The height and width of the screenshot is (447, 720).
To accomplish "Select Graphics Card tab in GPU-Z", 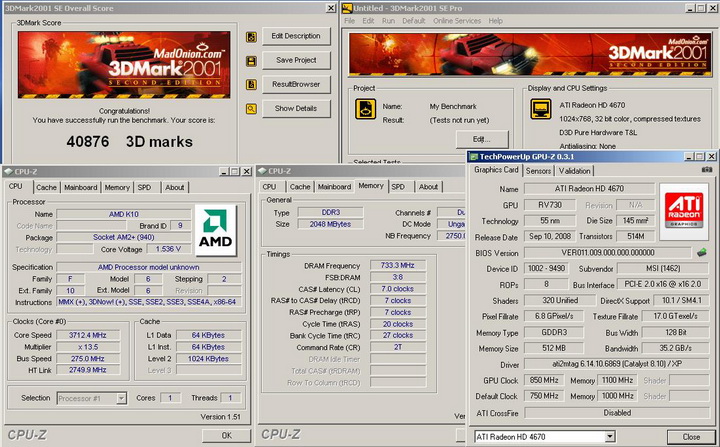I will pyautogui.click(x=496, y=170).
